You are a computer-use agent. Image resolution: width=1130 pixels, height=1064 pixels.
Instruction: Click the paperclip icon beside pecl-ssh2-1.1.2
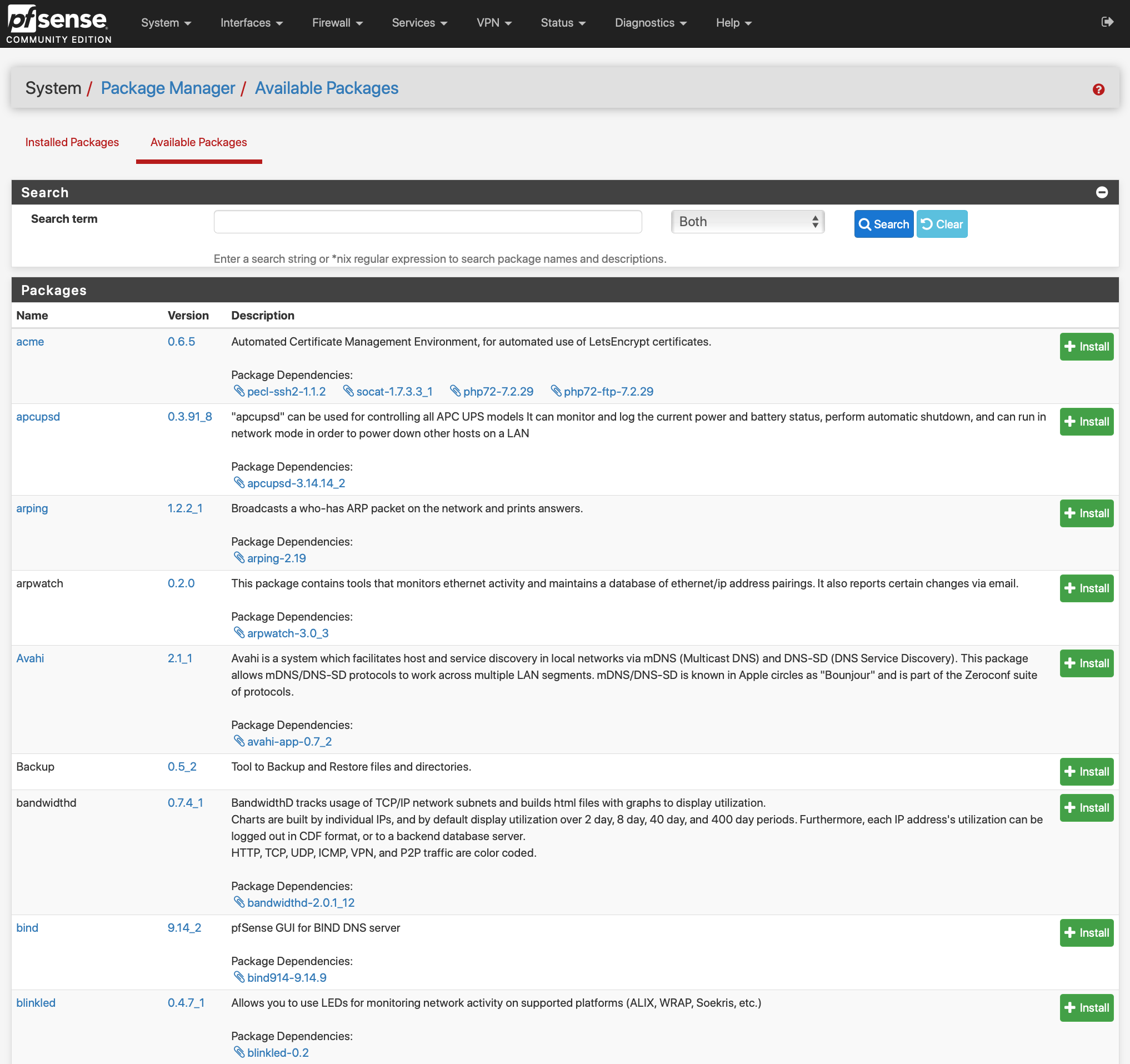(x=239, y=391)
